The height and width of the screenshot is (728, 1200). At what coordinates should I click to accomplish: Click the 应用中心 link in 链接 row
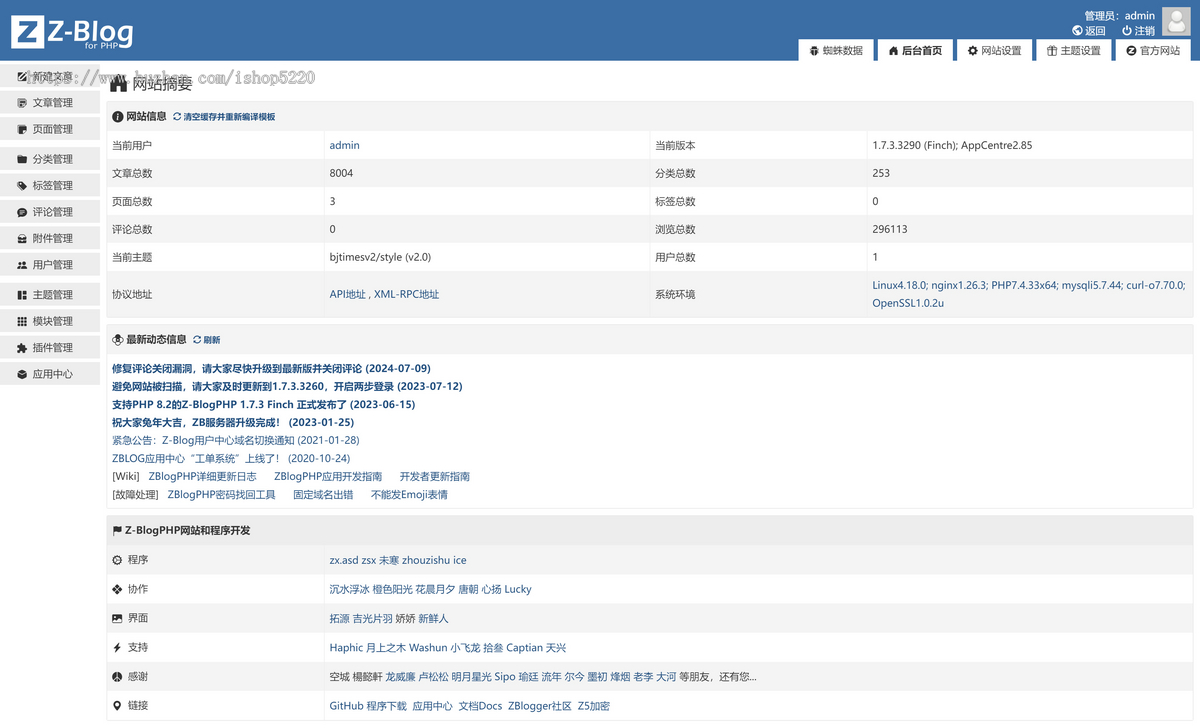433,705
